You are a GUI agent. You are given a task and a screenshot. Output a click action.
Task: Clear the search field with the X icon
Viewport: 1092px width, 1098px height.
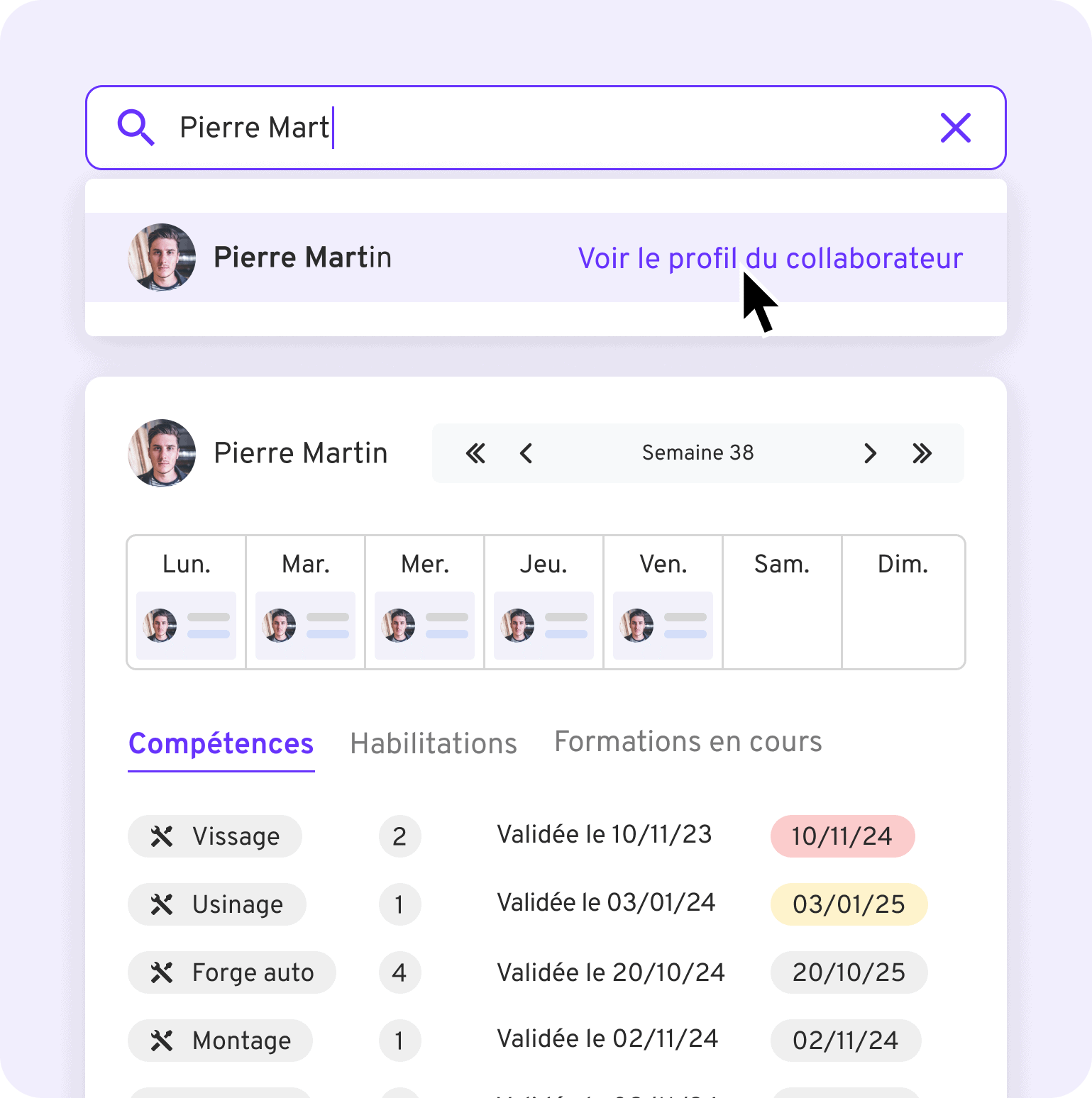[955, 128]
